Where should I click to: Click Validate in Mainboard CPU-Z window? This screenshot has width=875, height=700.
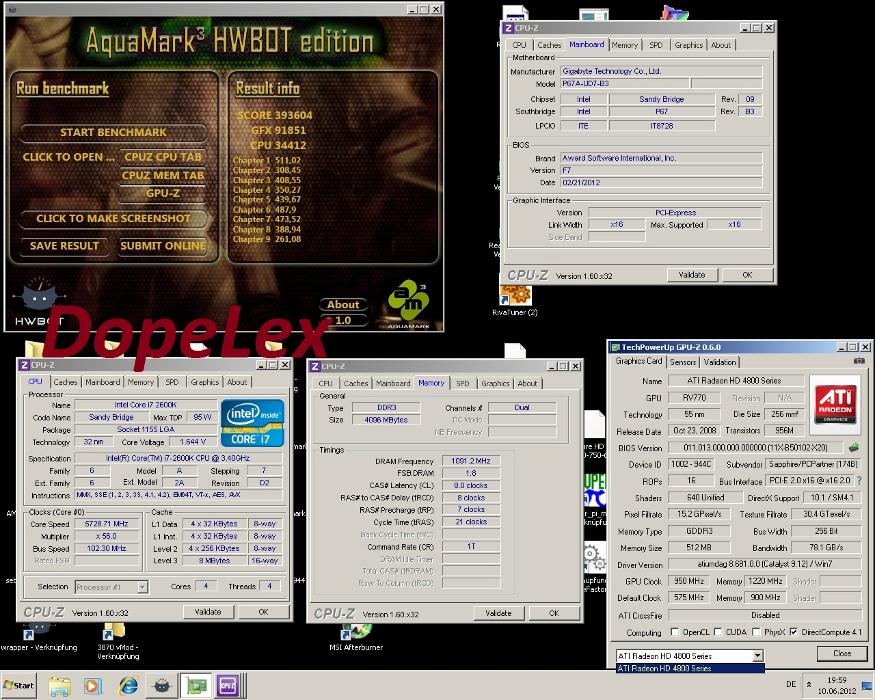click(x=692, y=275)
